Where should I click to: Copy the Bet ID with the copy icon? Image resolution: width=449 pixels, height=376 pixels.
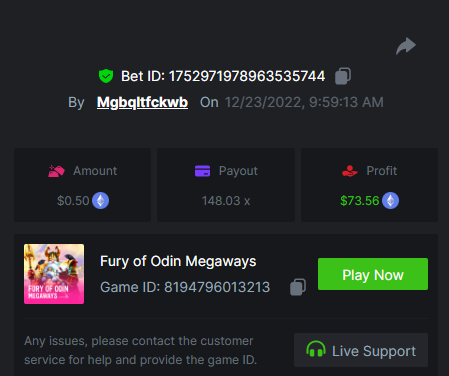tap(343, 76)
